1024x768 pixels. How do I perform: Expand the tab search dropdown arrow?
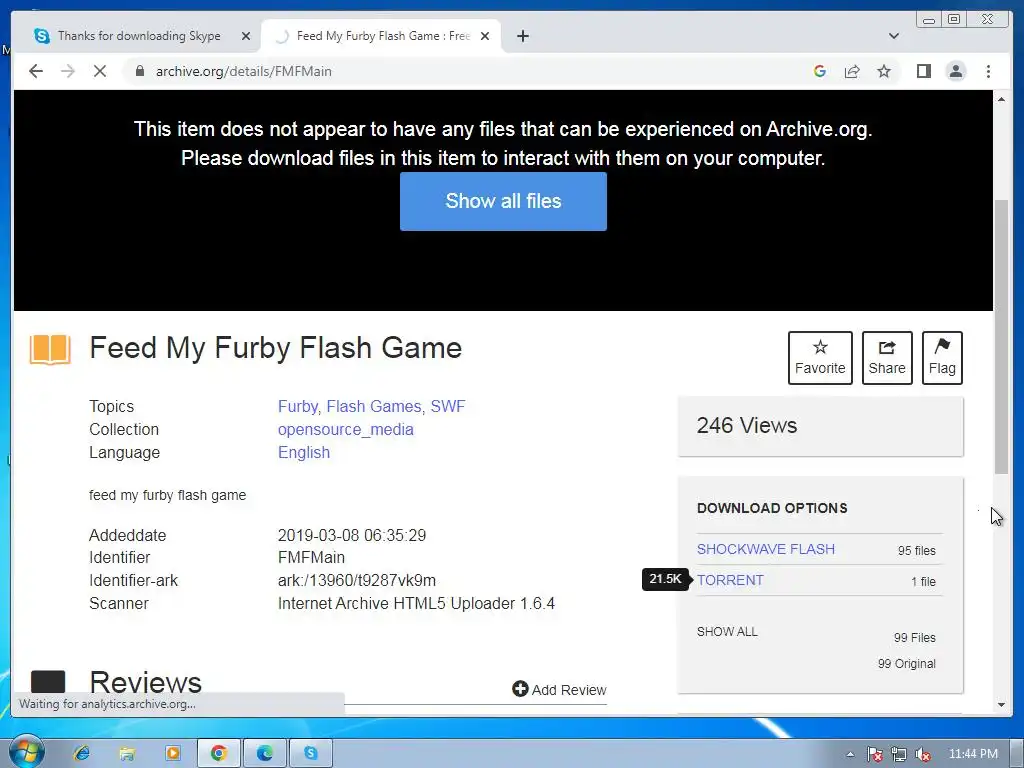(894, 36)
